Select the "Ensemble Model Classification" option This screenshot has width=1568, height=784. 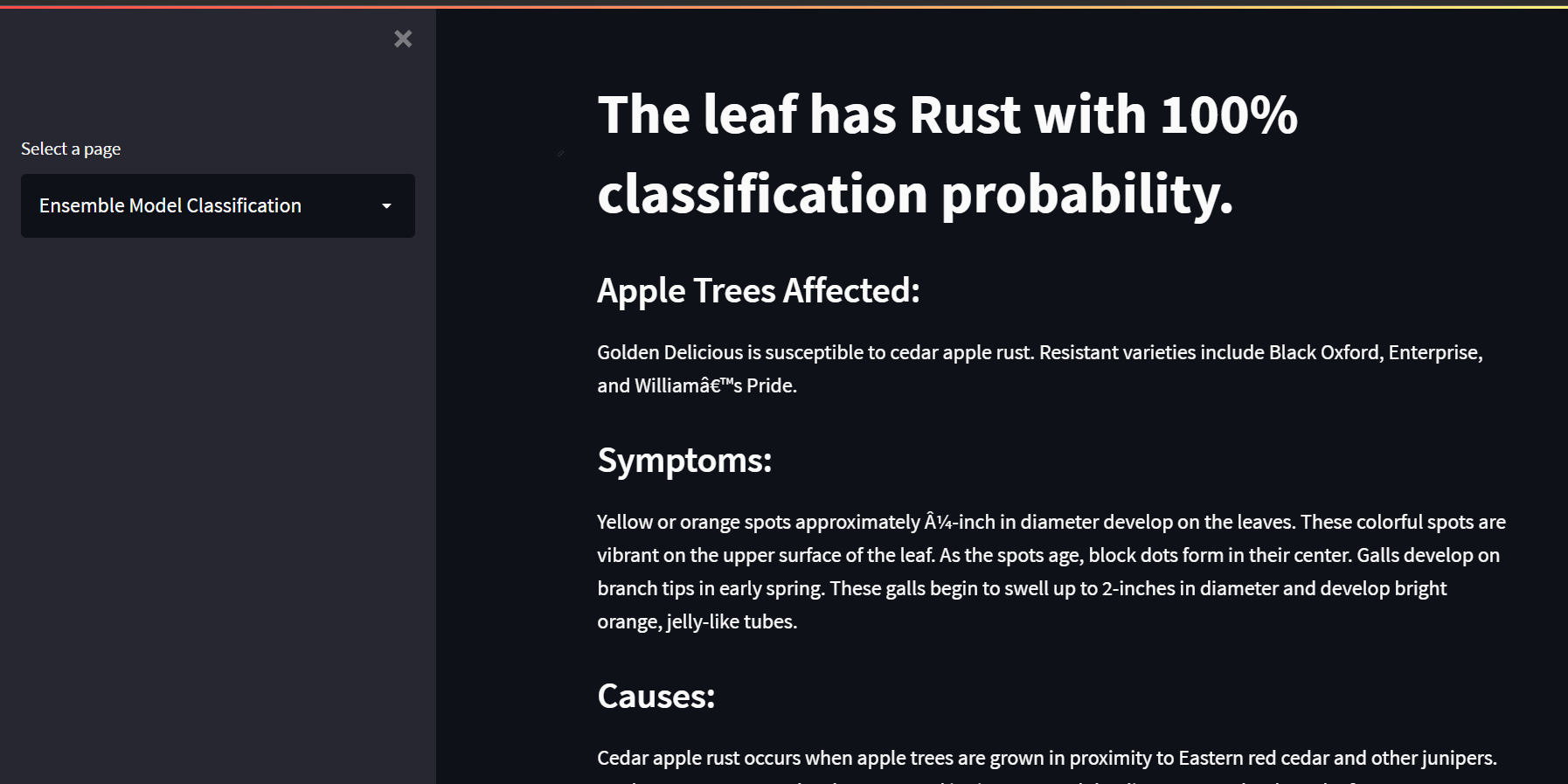click(x=217, y=206)
